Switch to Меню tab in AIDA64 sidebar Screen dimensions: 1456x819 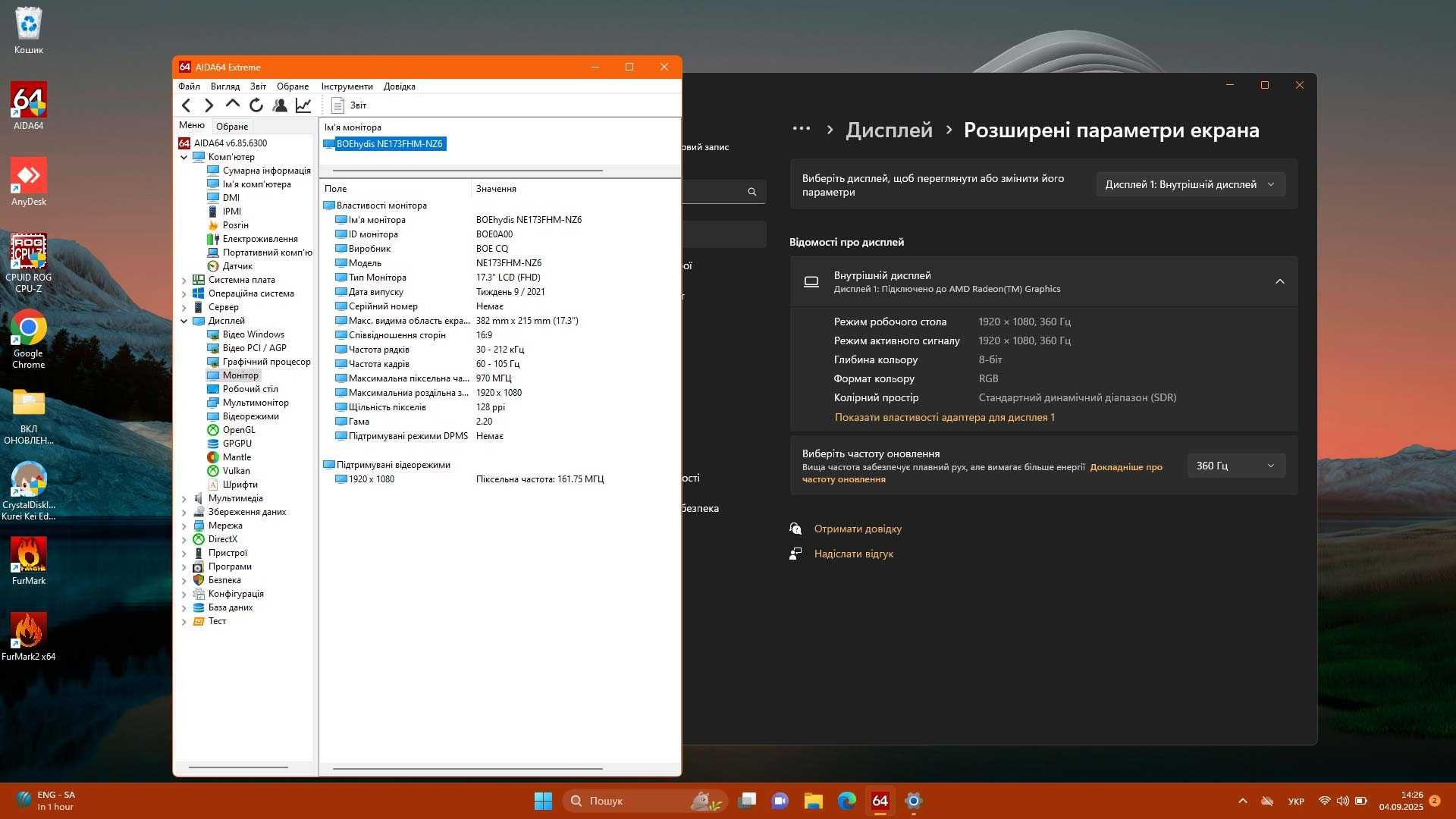[x=192, y=125]
